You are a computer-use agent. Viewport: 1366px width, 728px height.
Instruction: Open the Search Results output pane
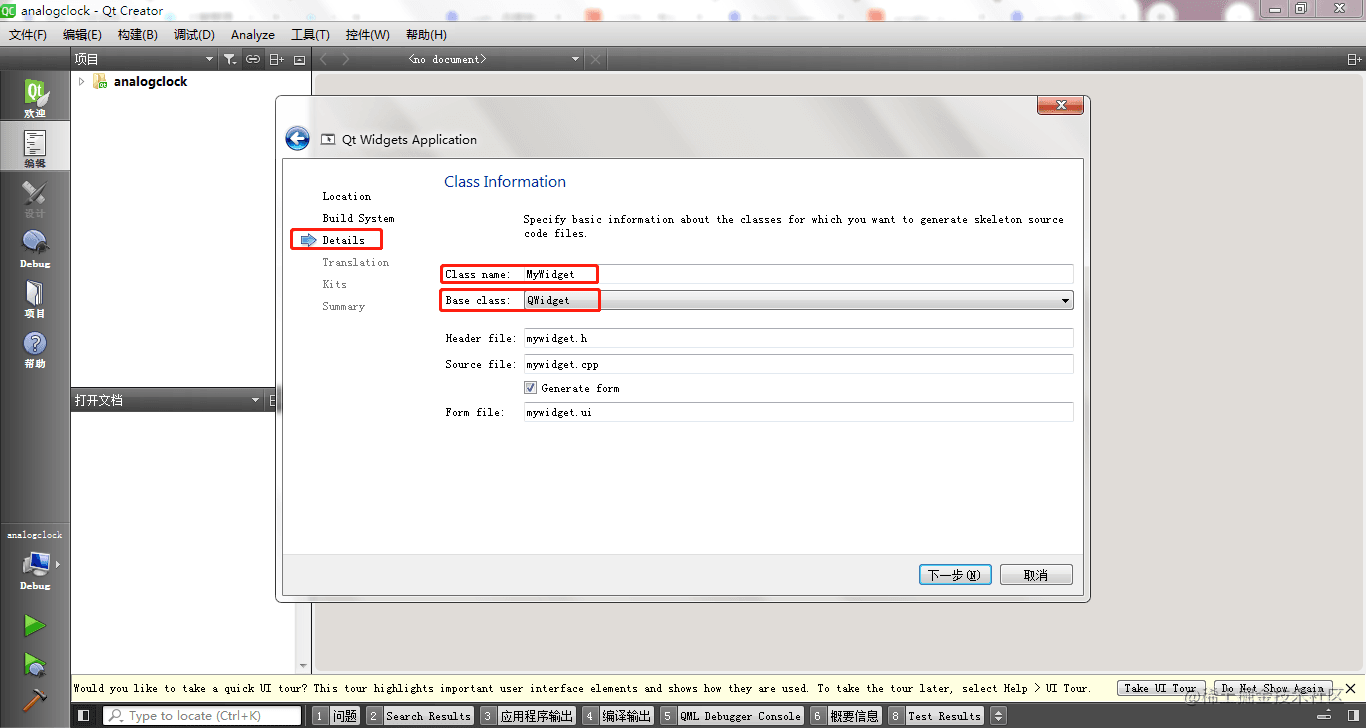pyautogui.click(x=419, y=716)
